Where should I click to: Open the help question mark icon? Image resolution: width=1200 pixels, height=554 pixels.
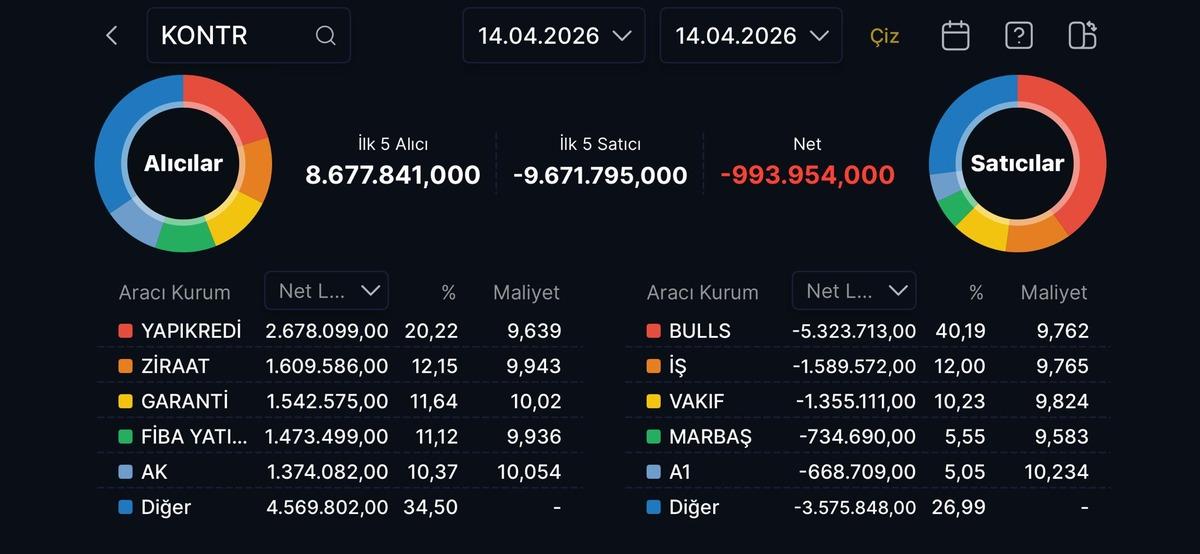pos(1018,36)
